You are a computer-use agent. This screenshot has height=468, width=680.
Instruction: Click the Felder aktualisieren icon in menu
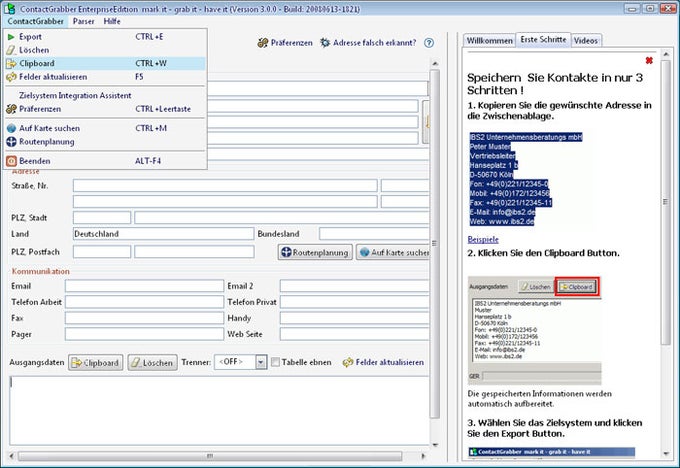(11, 77)
